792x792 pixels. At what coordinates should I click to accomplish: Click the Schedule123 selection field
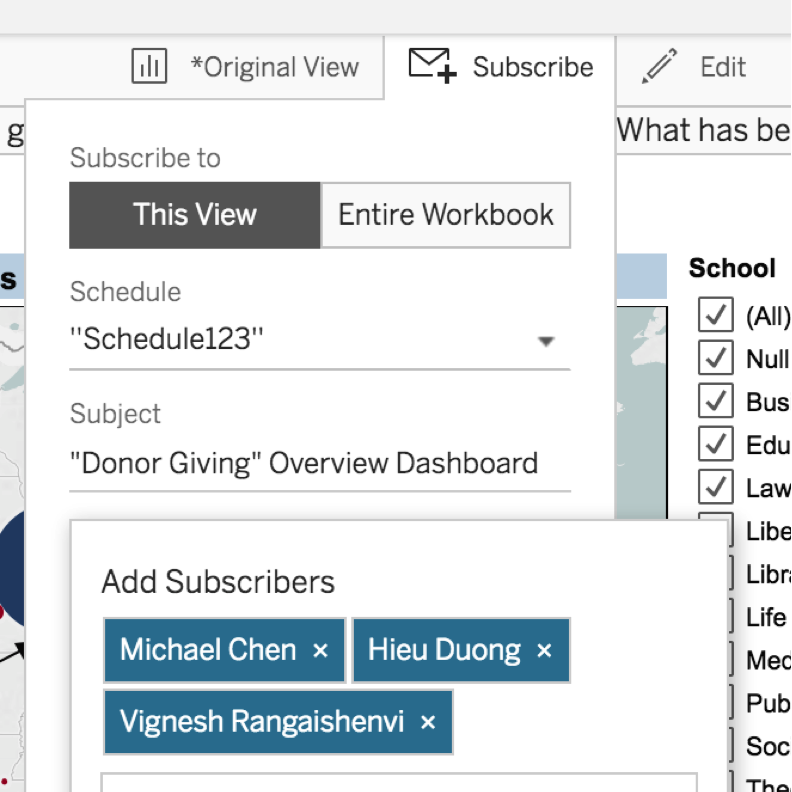coord(300,340)
